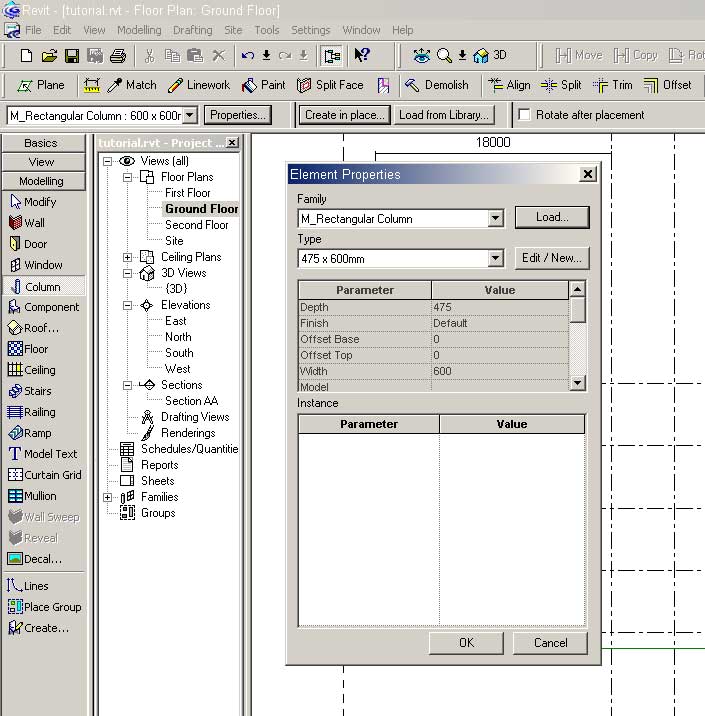The height and width of the screenshot is (716, 705).
Task: Click the Print icon
Action: [x=118, y=56]
